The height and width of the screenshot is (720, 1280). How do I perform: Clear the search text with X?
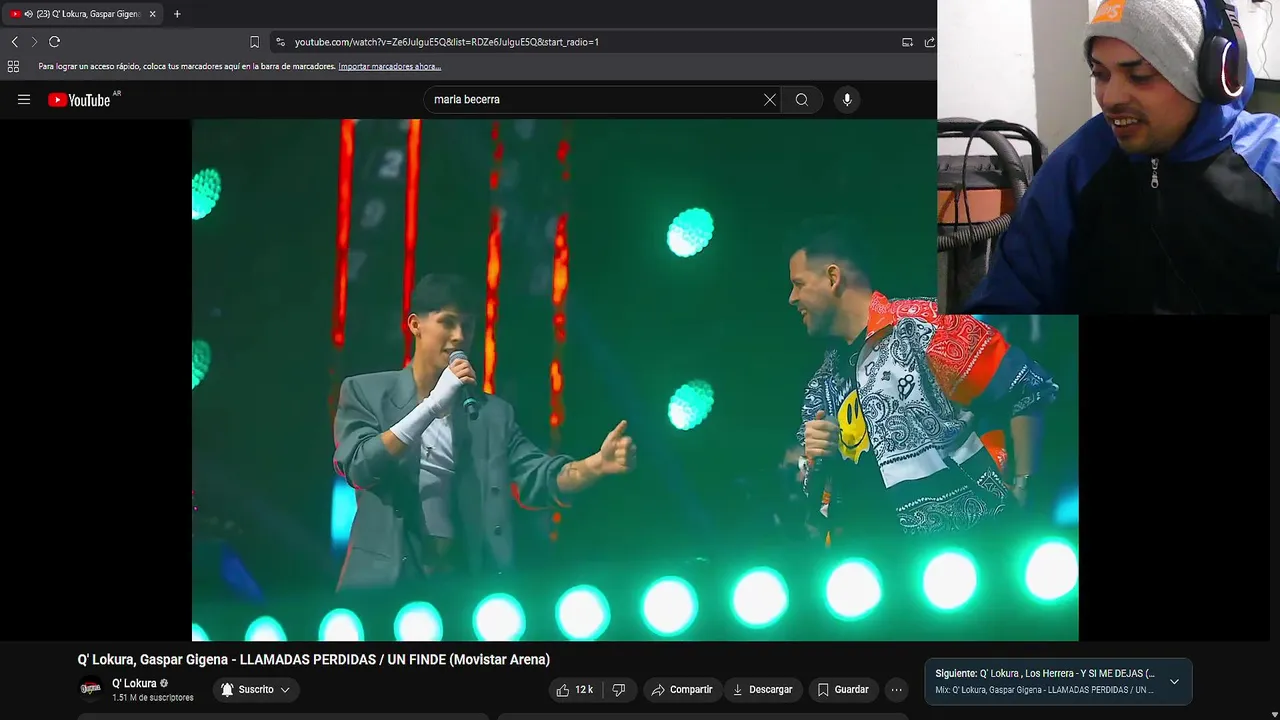[x=769, y=99]
